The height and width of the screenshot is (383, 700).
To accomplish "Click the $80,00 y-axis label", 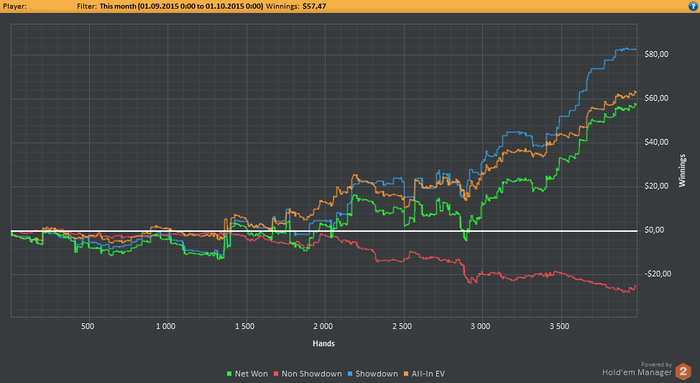I will coord(656,54).
